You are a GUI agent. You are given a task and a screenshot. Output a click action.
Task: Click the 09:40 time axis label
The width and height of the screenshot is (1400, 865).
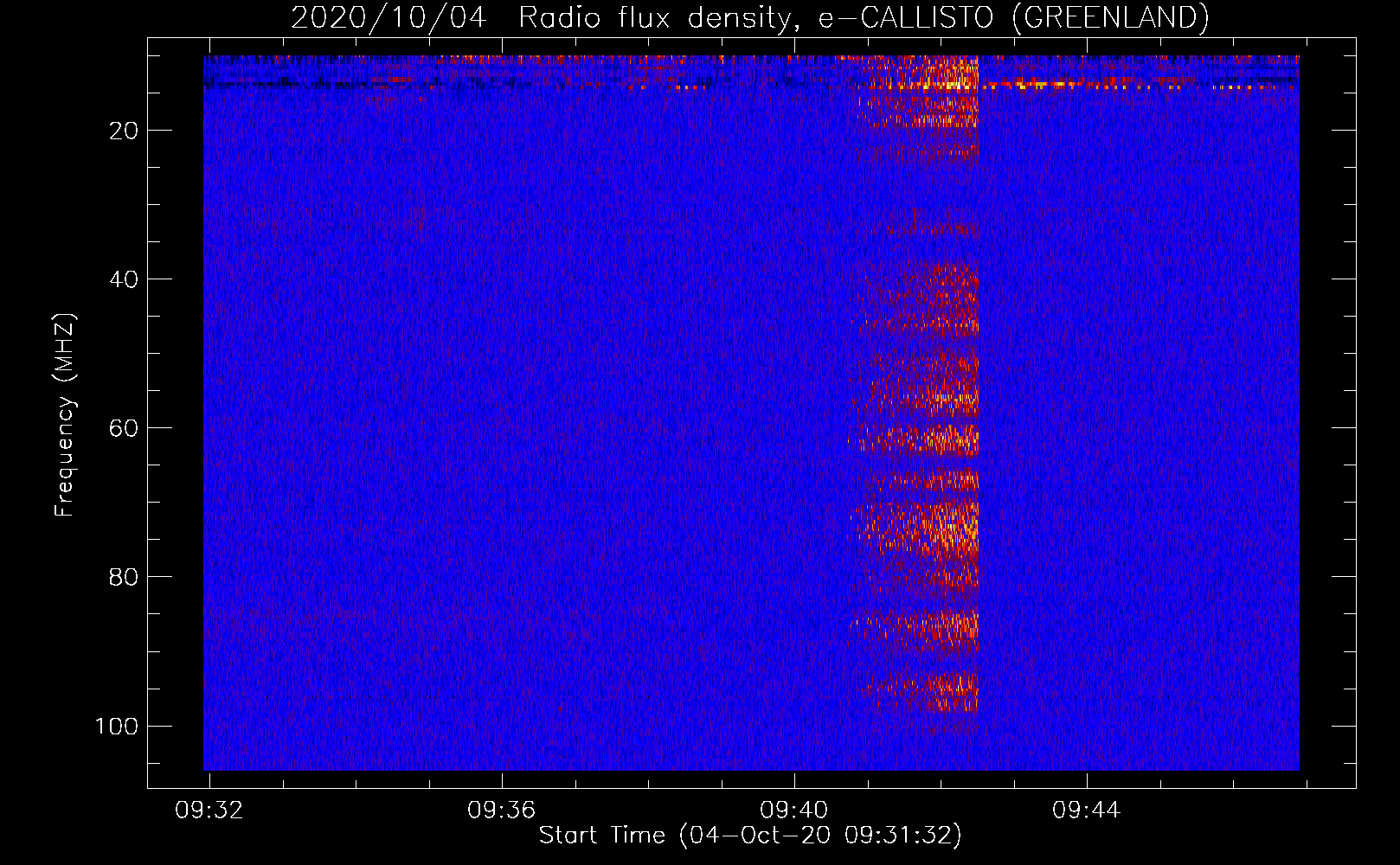click(793, 811)
